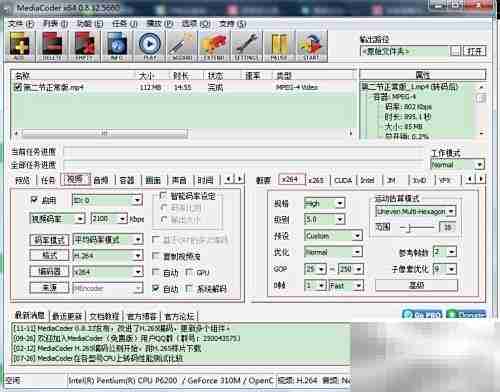Click the EMPTY list toolbar icon
The height and width of the screenshot is (392, 500).
tap(84, 46)
